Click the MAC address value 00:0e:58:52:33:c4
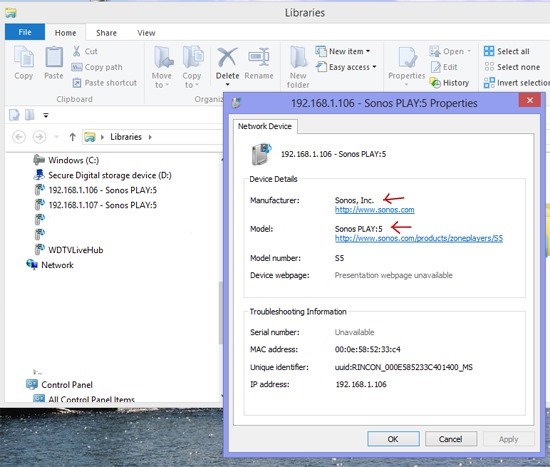The width and height of the screenshot is (550, 467). 368,349
